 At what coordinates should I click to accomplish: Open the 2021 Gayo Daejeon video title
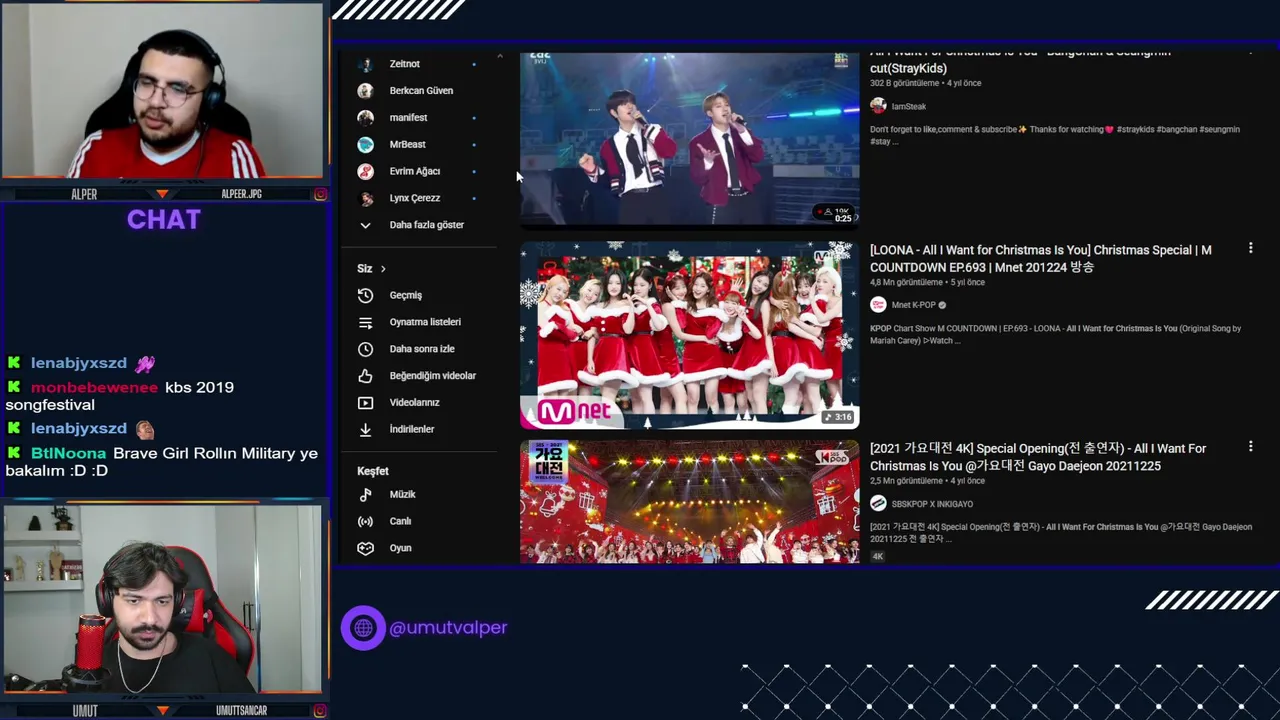(1038, 457)
